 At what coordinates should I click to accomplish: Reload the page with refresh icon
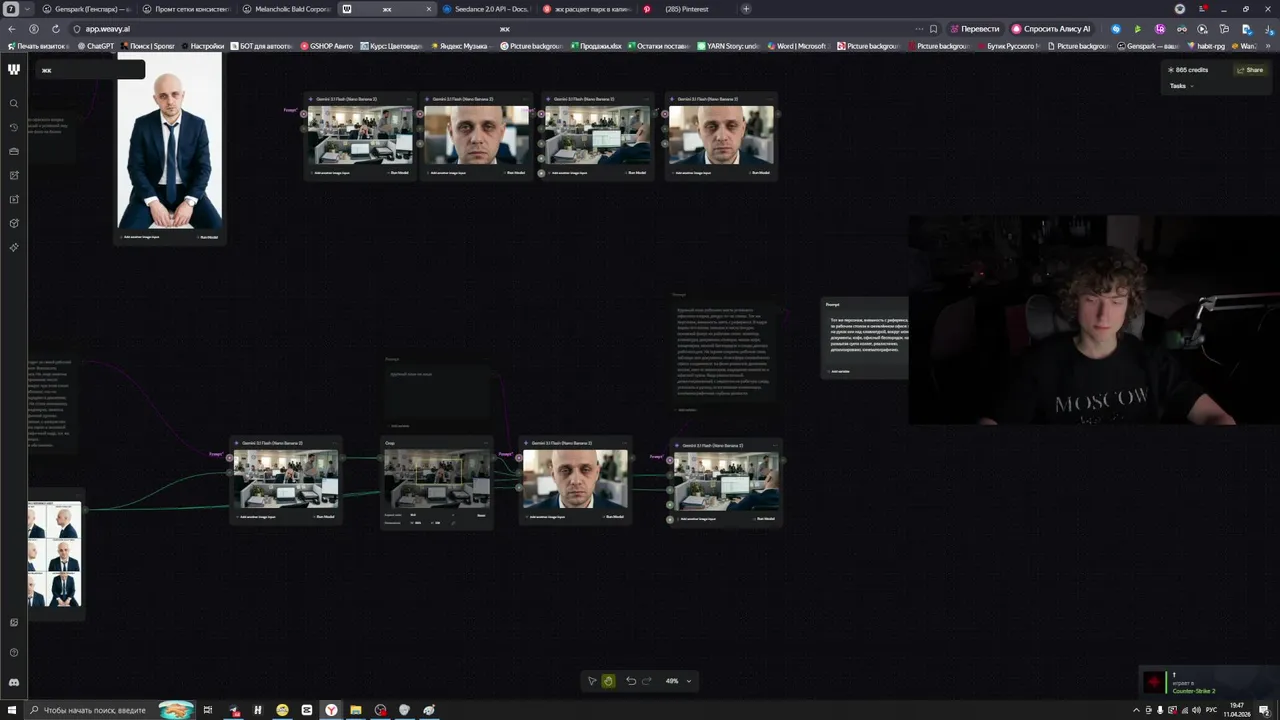click(x=55, y=29)
